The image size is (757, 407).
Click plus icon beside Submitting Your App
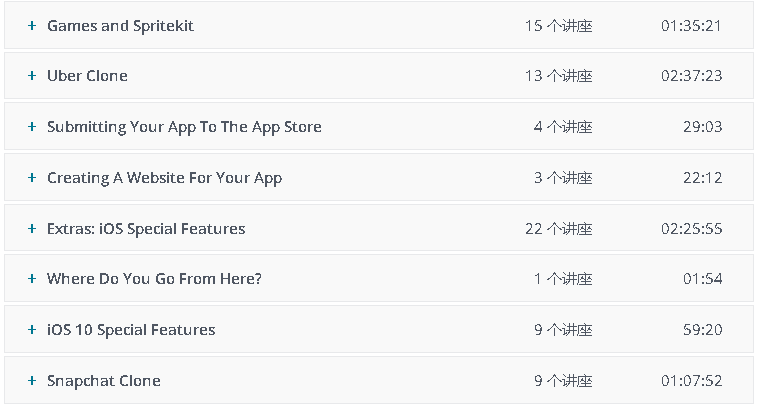point(32,127)
